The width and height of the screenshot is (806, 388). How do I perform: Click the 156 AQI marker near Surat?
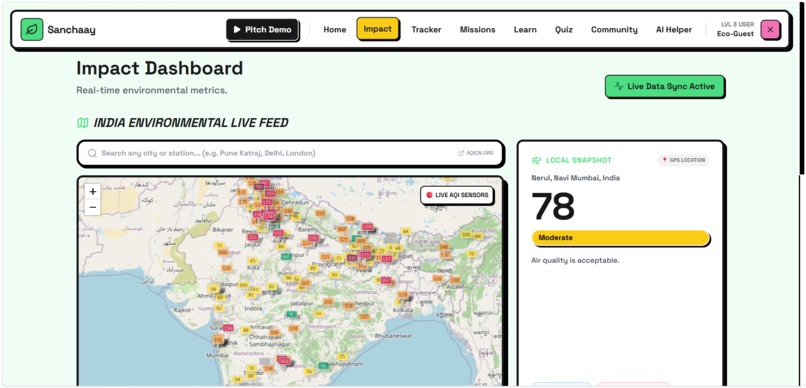pos(228,328)
